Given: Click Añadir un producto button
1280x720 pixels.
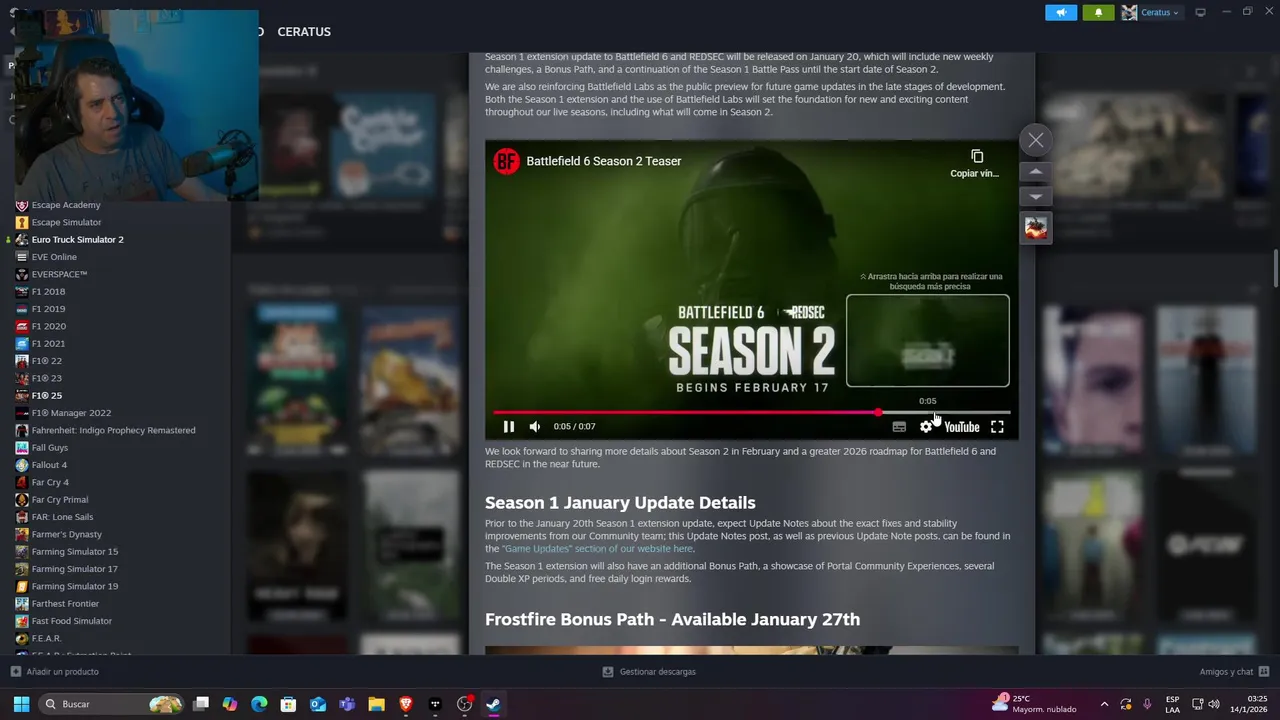Looking at the screenshot, I should click(55, 672).
